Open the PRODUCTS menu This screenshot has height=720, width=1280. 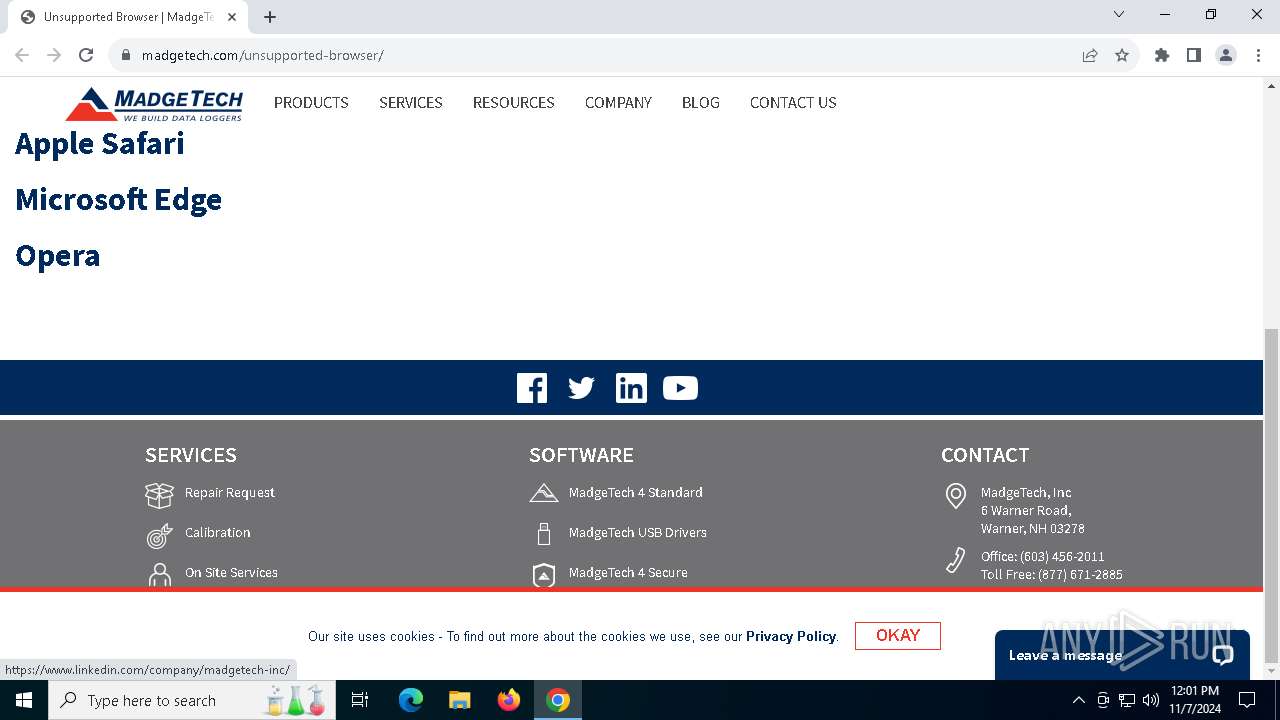[311, 102]
